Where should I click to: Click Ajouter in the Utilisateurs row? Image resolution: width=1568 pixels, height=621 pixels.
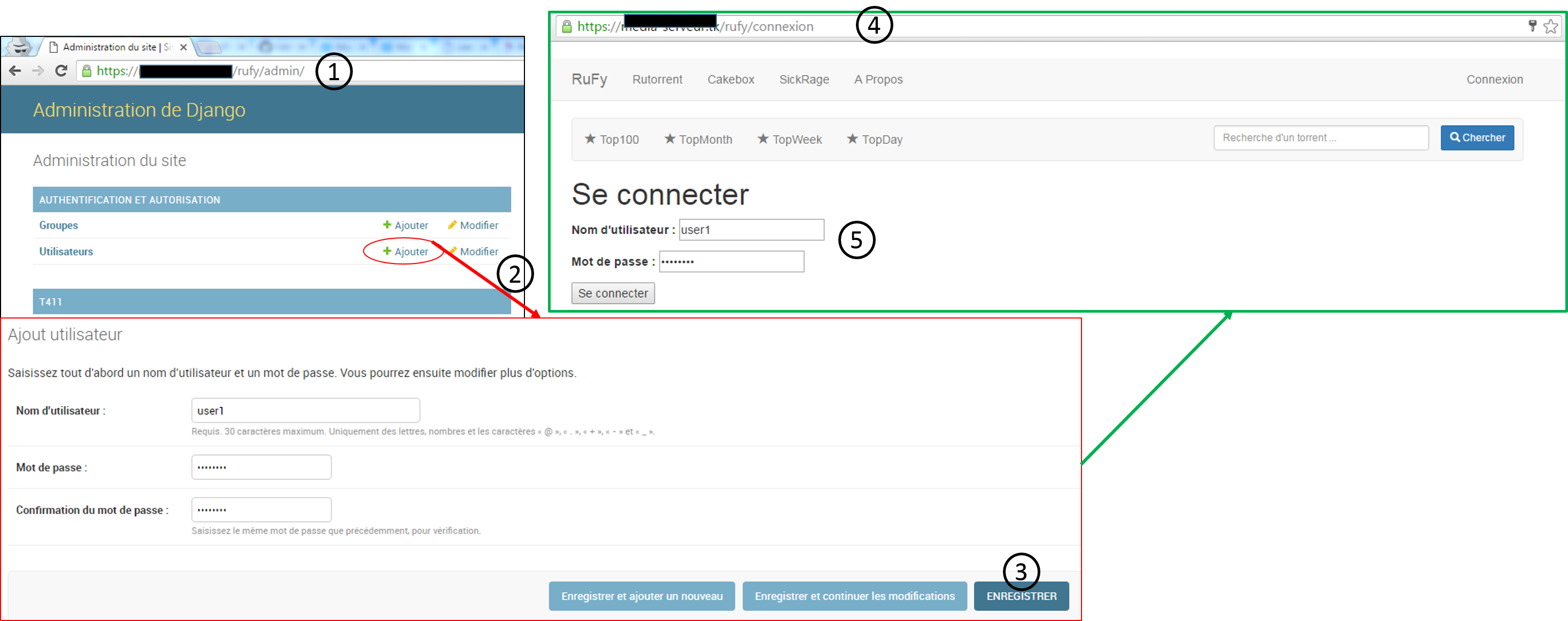(405, 252)
